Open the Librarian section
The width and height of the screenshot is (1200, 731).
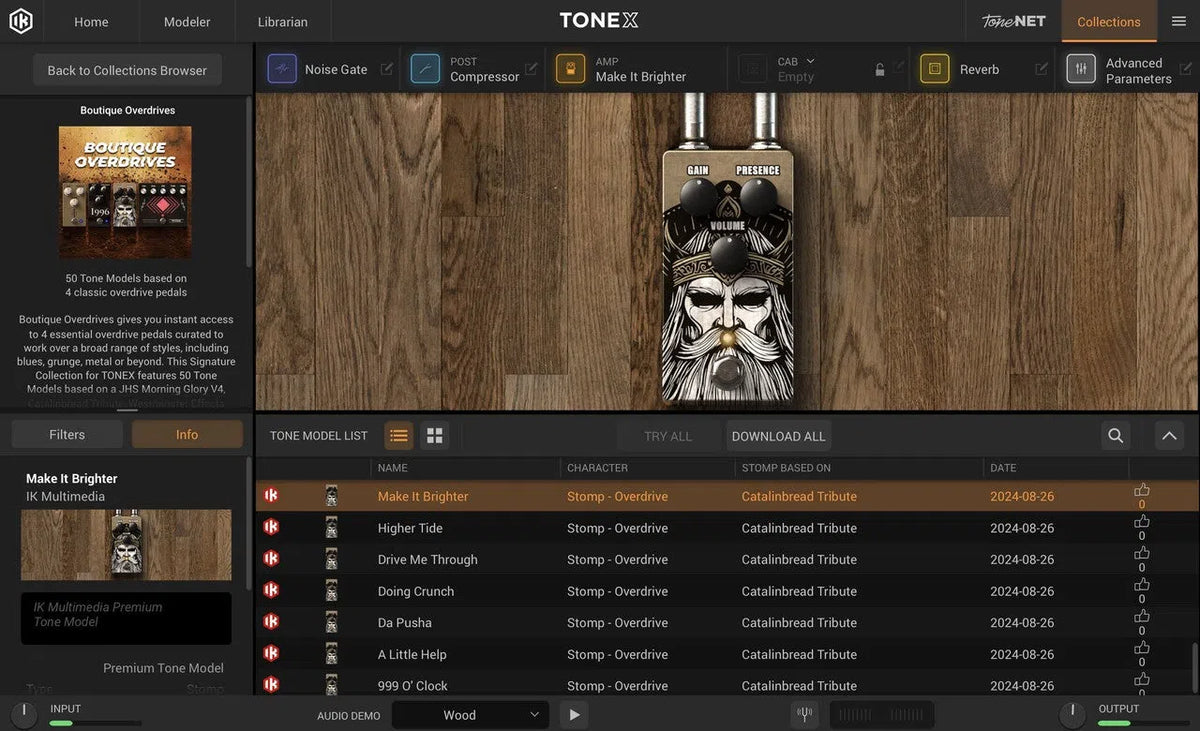pos(282,21)
